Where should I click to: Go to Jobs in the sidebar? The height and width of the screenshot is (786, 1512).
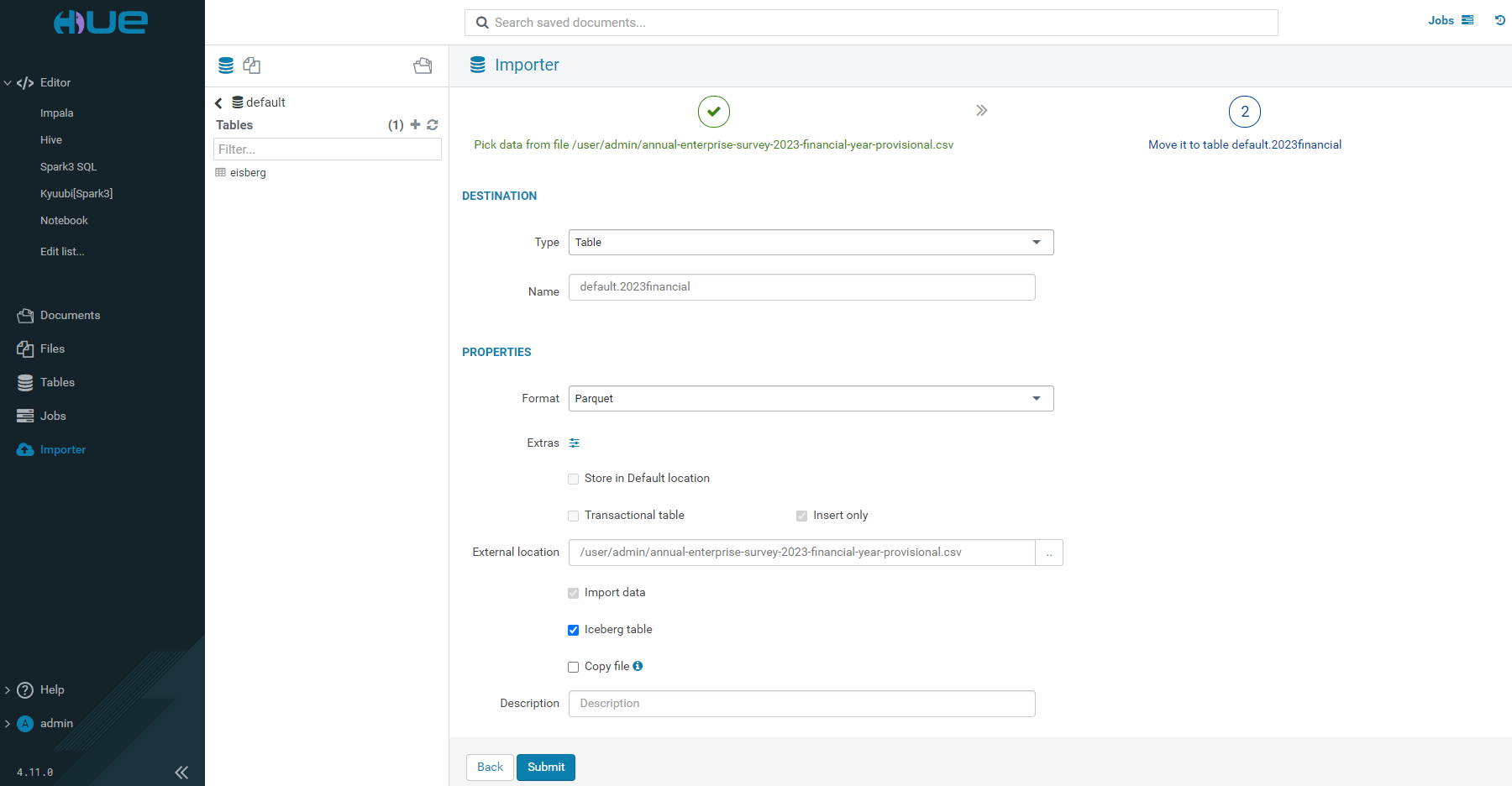pos(53,417)
